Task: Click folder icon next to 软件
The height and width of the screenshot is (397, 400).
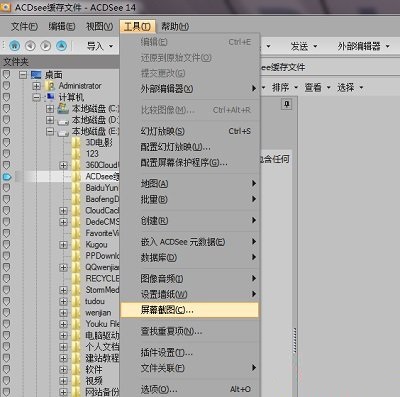Action: (76, 369)
